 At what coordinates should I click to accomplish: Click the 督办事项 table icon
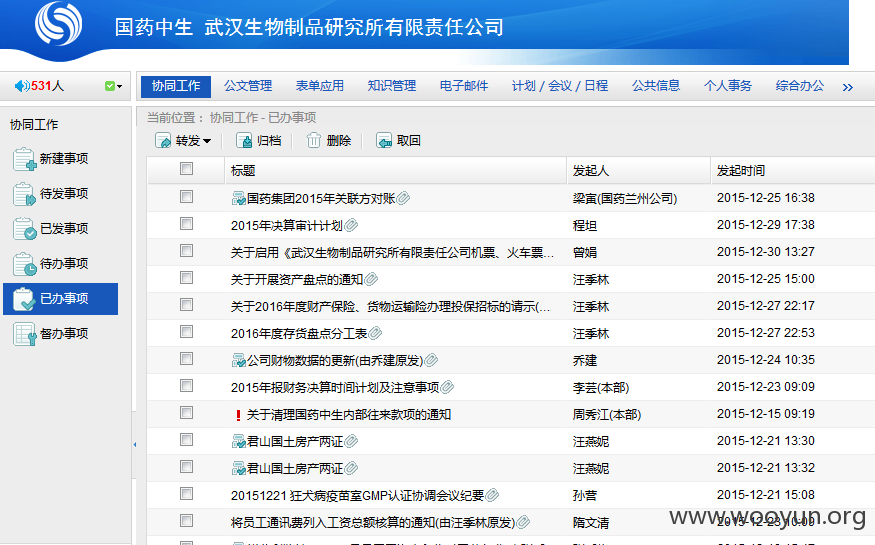pyautogui.click(x=25, y=334)
